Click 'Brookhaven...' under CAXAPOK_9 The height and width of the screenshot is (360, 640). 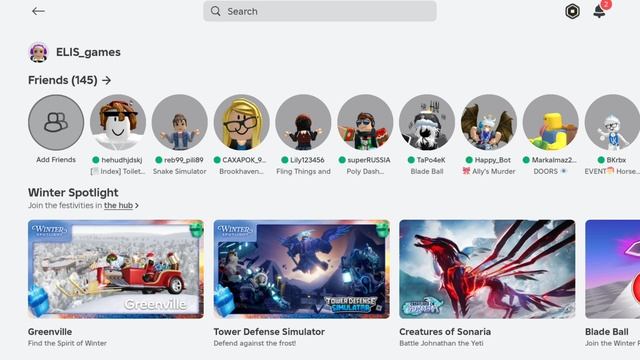(242, 171)
